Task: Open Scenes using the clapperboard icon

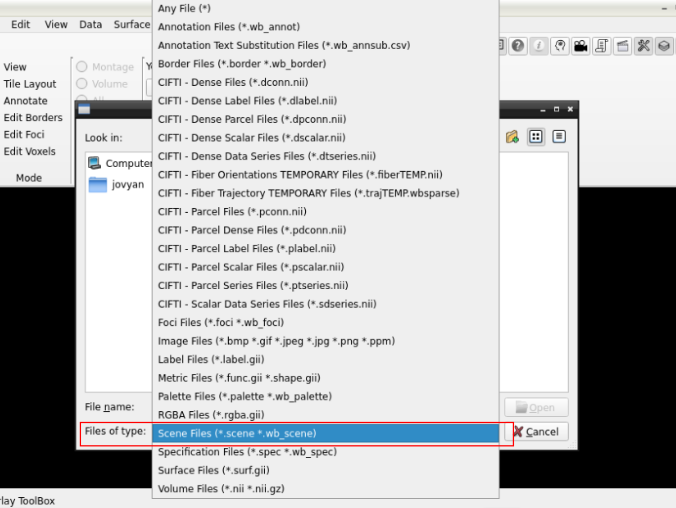Action: point(622,46)
